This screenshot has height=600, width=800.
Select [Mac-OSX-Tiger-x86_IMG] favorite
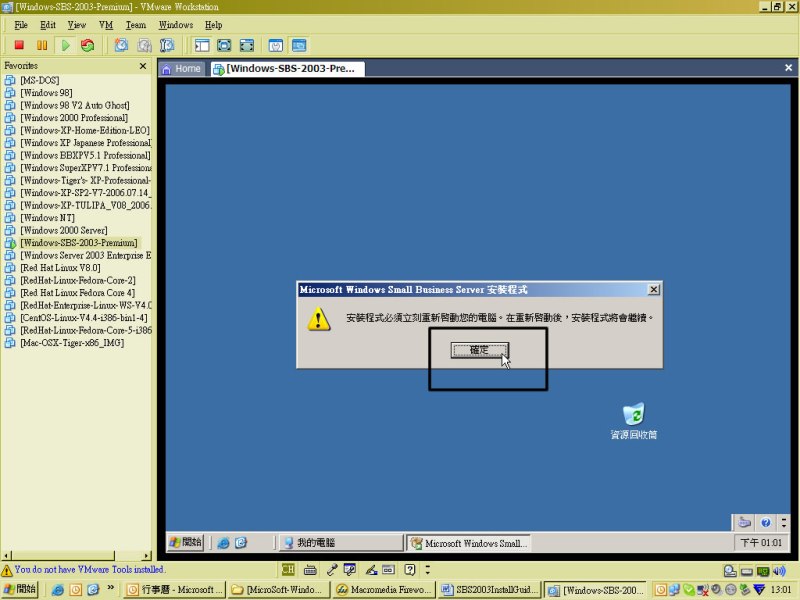[x=72, y=343]
